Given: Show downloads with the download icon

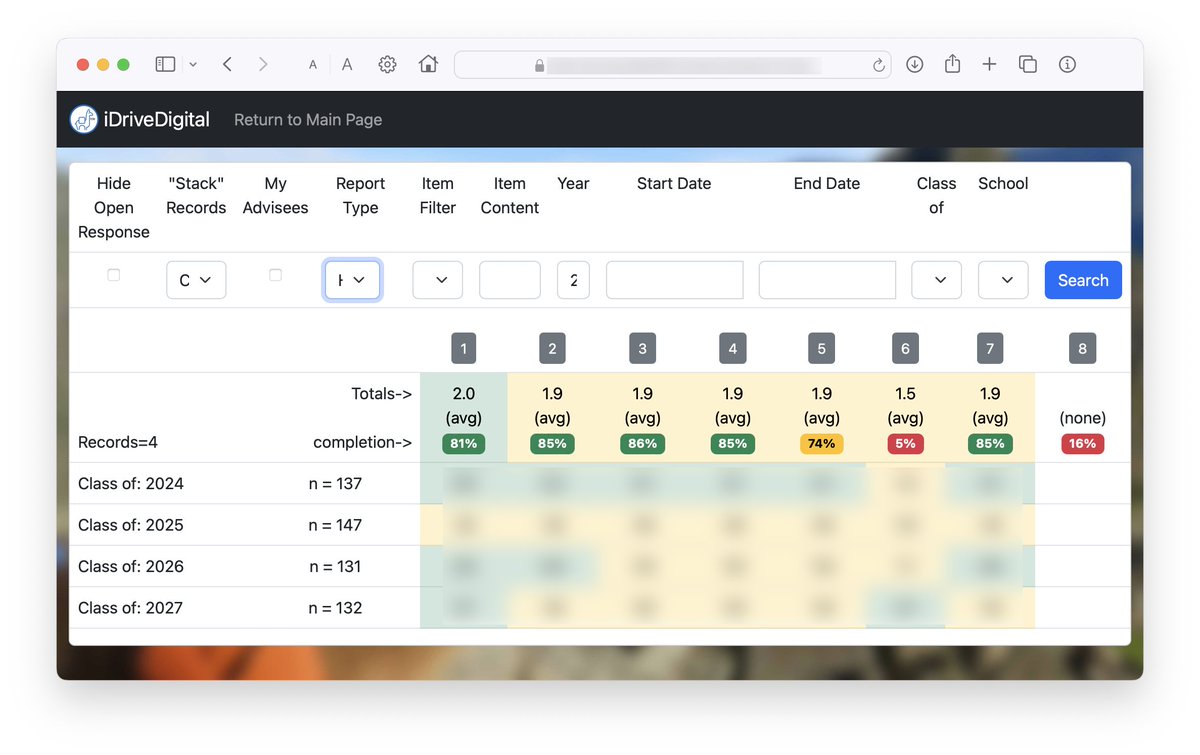Looking at the screenshot, I should pyautogui.click(x=914, y=64).
